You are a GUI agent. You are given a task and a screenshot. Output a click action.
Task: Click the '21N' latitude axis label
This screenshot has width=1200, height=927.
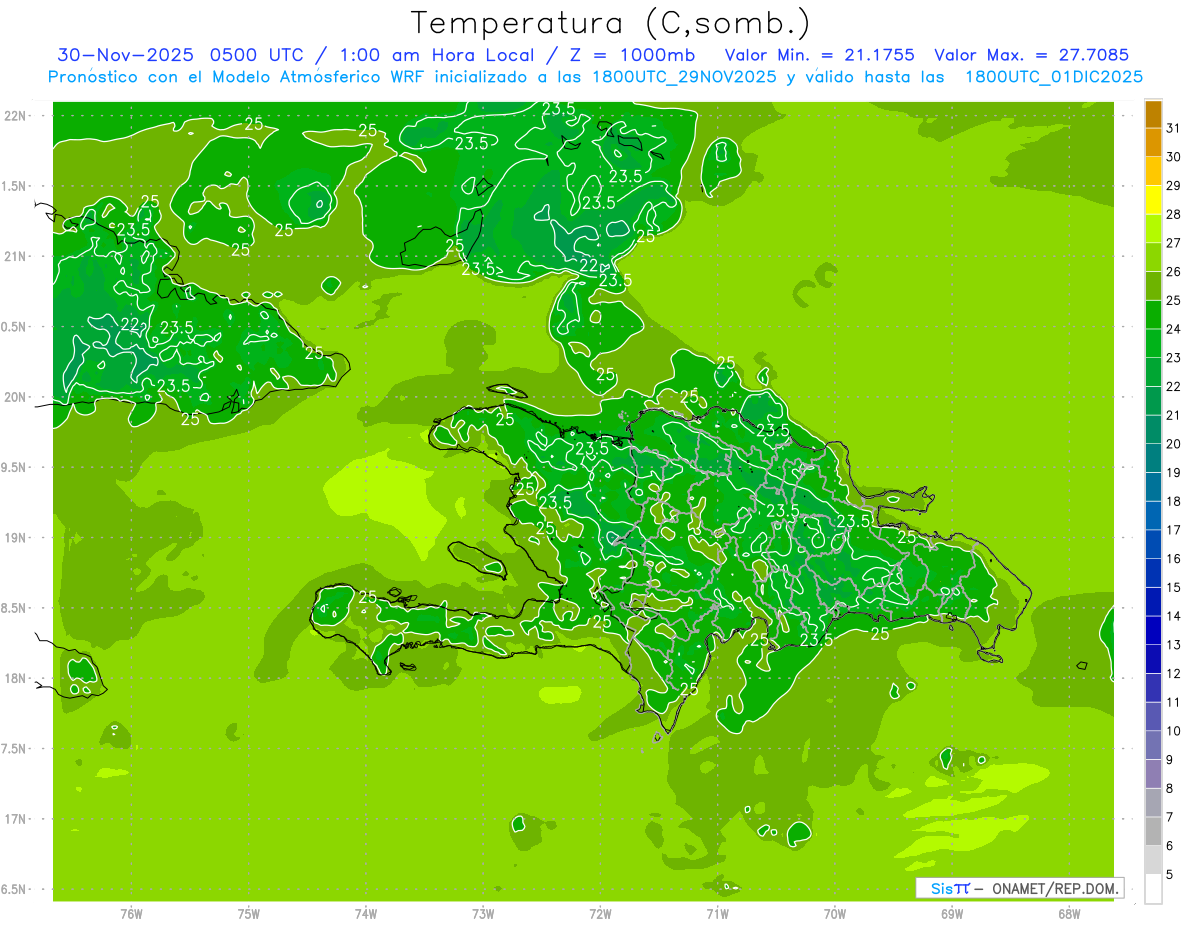(x=16, y=257)
